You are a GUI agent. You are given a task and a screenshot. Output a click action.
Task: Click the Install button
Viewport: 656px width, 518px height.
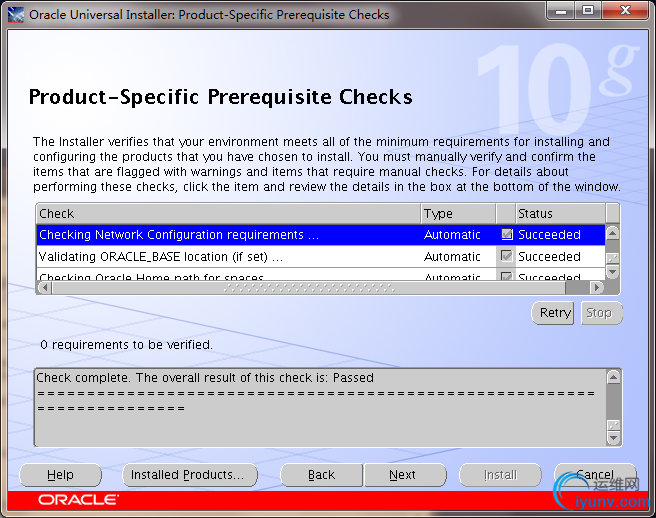point(500,475)
